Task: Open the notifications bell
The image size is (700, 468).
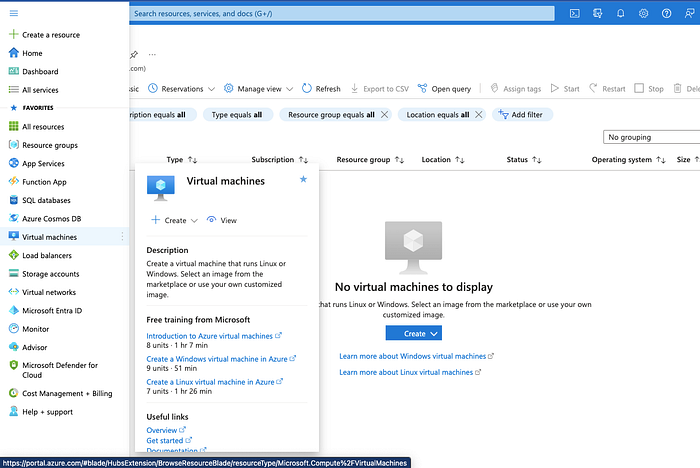Action: [x=621, y=13]
